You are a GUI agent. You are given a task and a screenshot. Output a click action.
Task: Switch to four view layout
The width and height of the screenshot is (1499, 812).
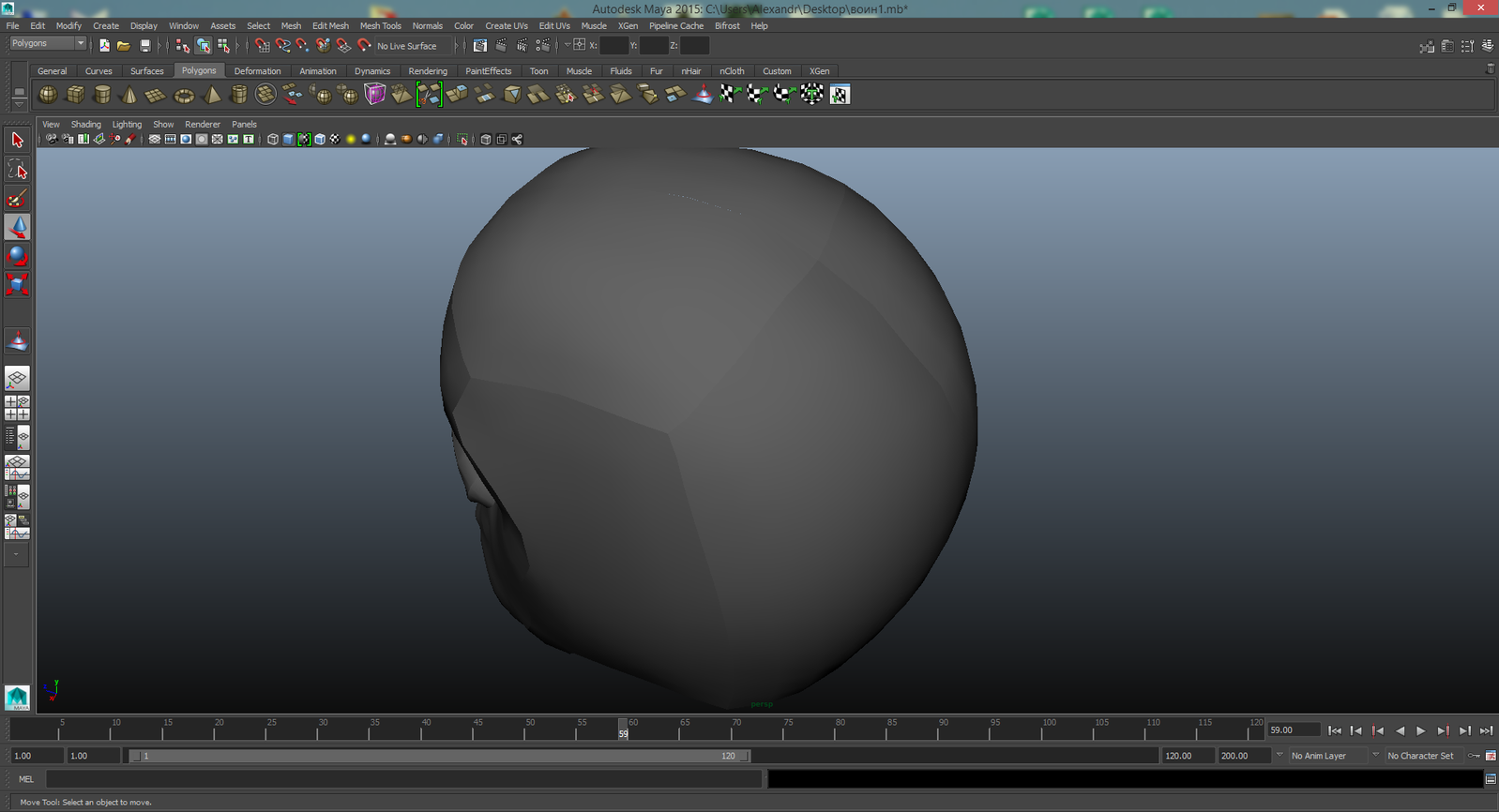click(17, 408)
